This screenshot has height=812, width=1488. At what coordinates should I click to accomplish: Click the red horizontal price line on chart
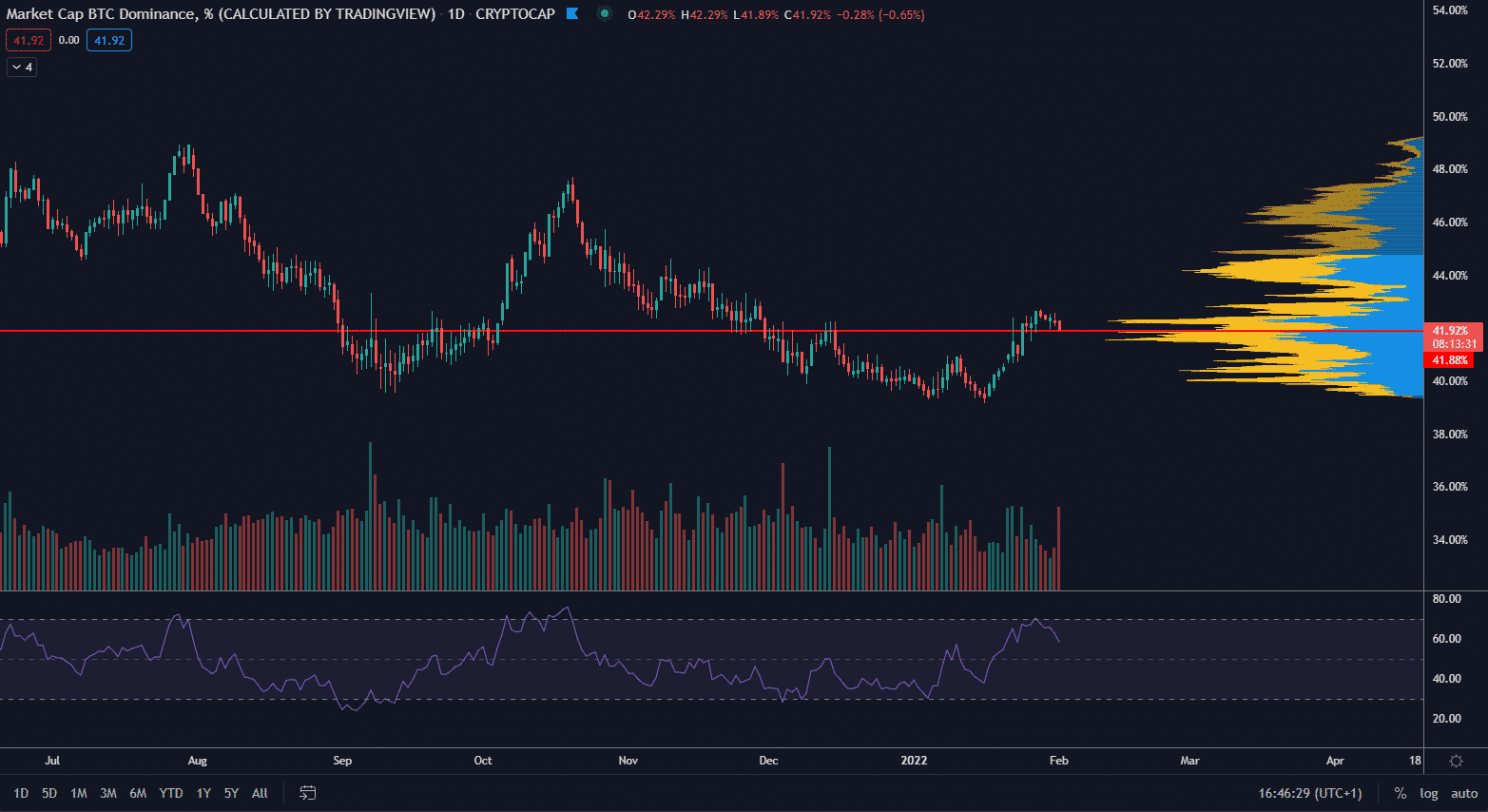tap(570, 331)
